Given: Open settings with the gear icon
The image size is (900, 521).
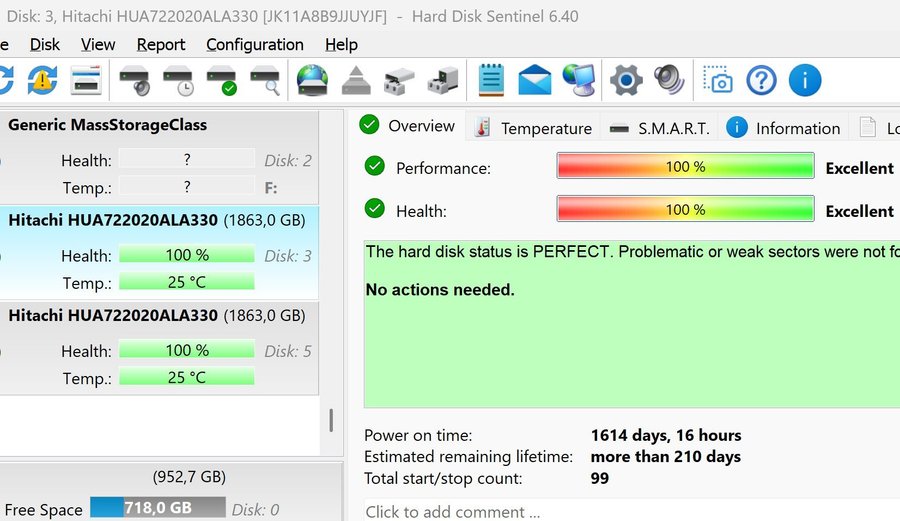Looking at the screenshot, I should [626, 80].
